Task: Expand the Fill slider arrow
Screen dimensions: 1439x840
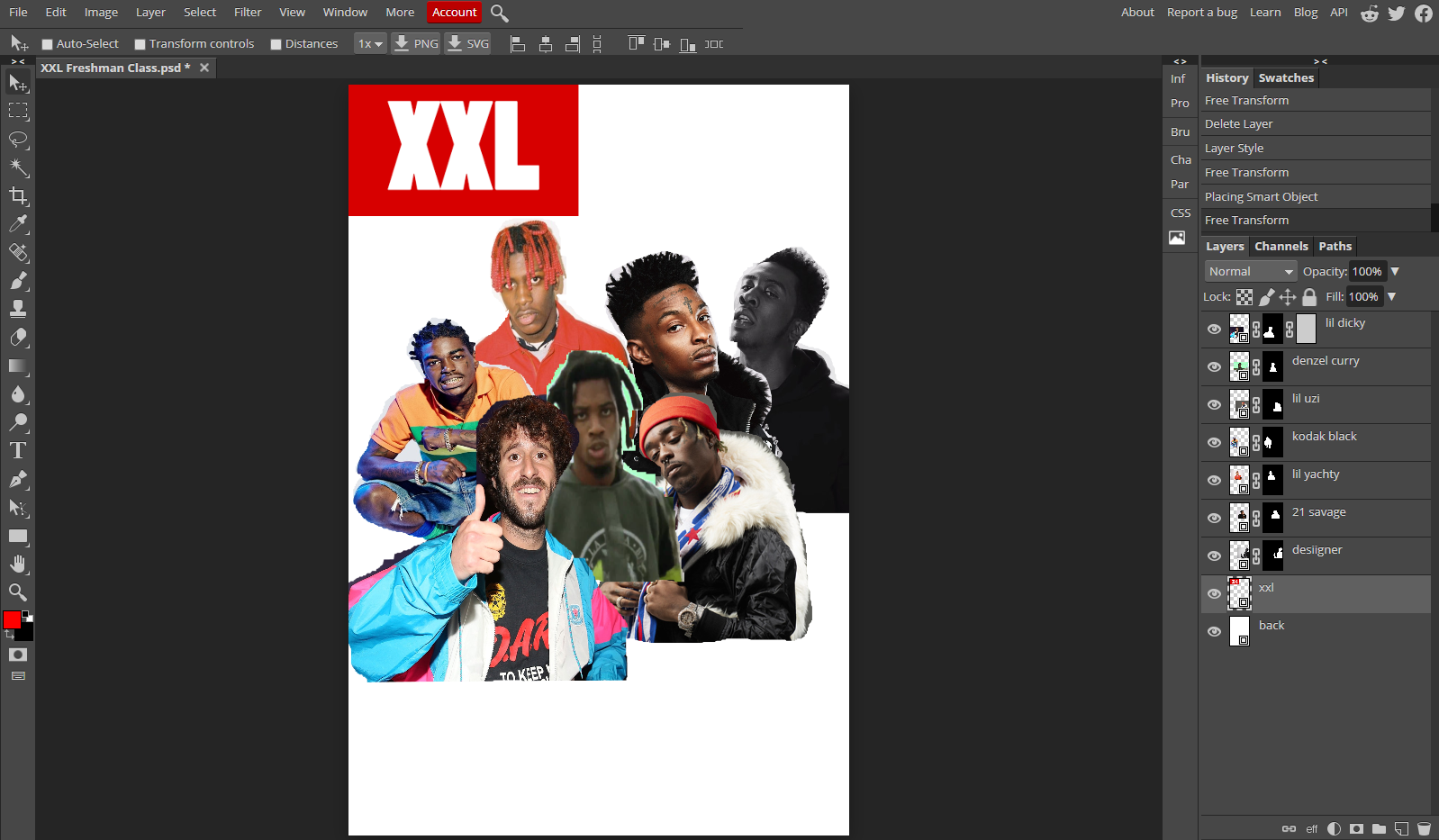Action: point(1391,296)
